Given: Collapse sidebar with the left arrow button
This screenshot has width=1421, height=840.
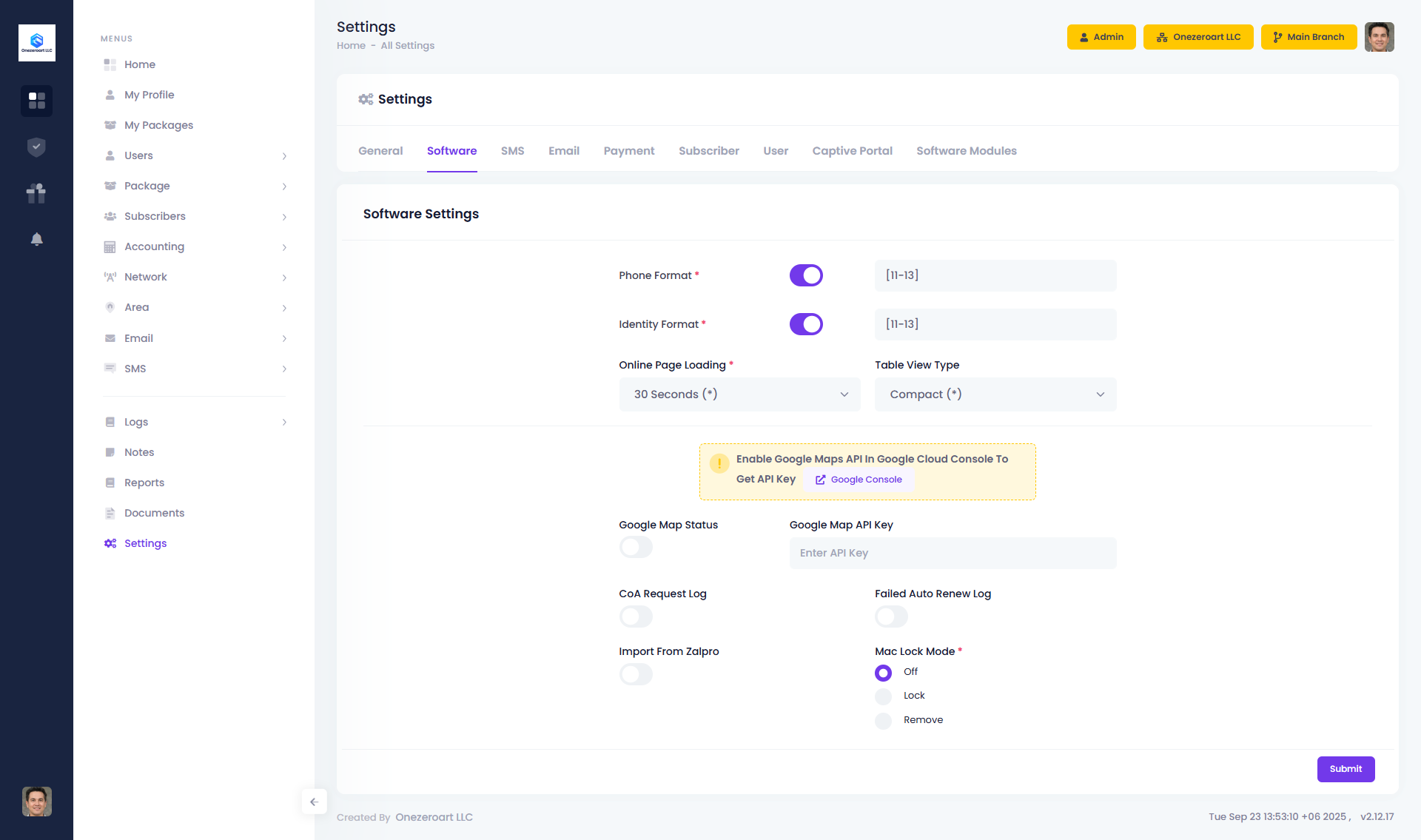Looking at the screenshot, I should click(314, 802).
